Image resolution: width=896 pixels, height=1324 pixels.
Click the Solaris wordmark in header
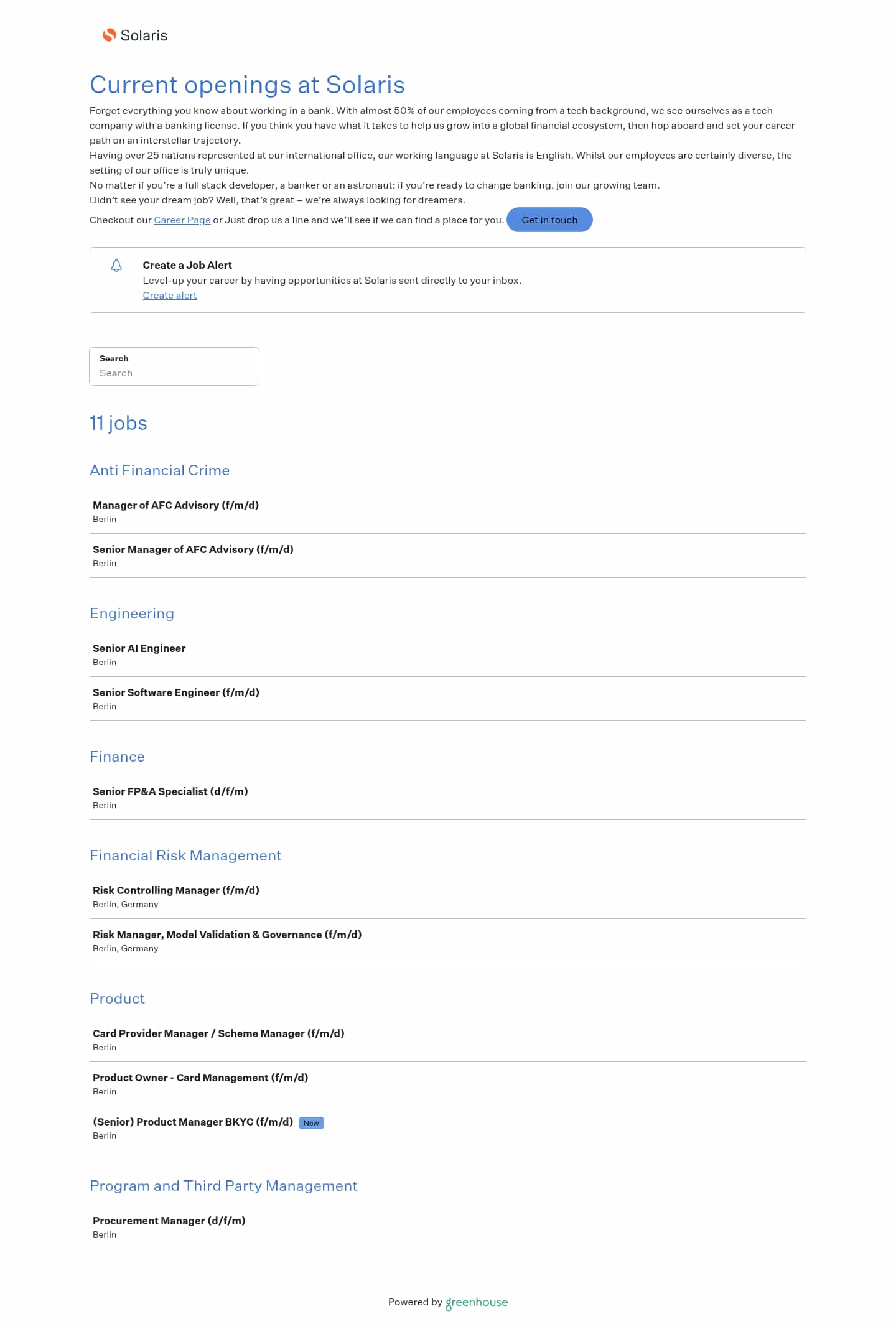[144, 35]
